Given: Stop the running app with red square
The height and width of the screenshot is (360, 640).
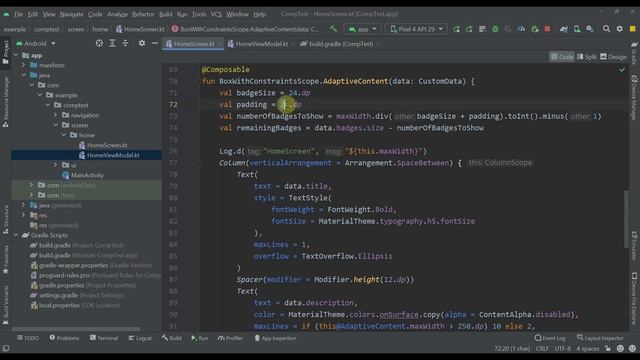Looking at the screenshot, I should click(x=547, y=29).
